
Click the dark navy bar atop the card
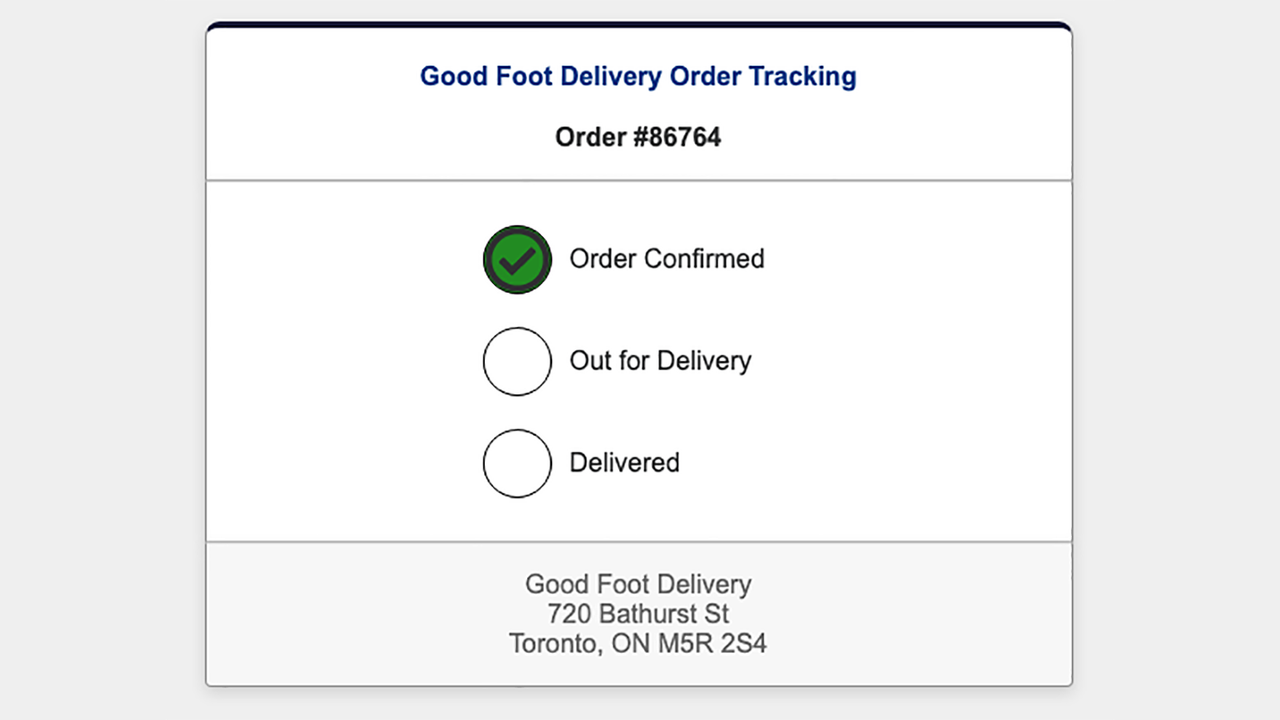(638, 21)
